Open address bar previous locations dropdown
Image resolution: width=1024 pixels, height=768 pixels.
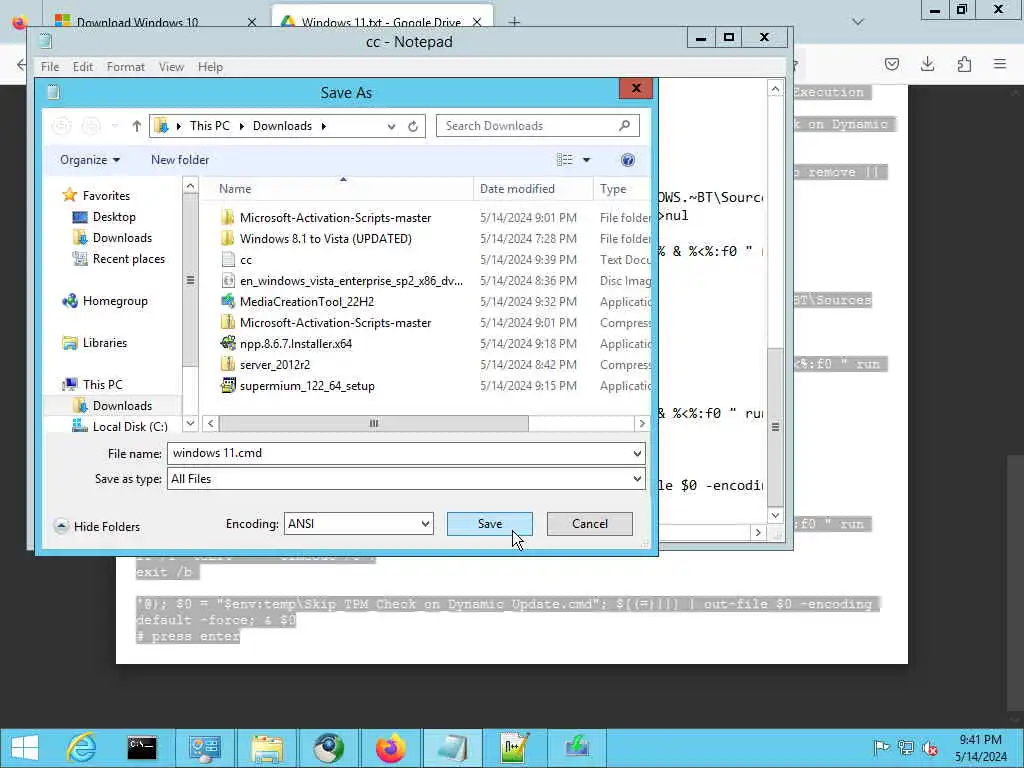[391, 126]
